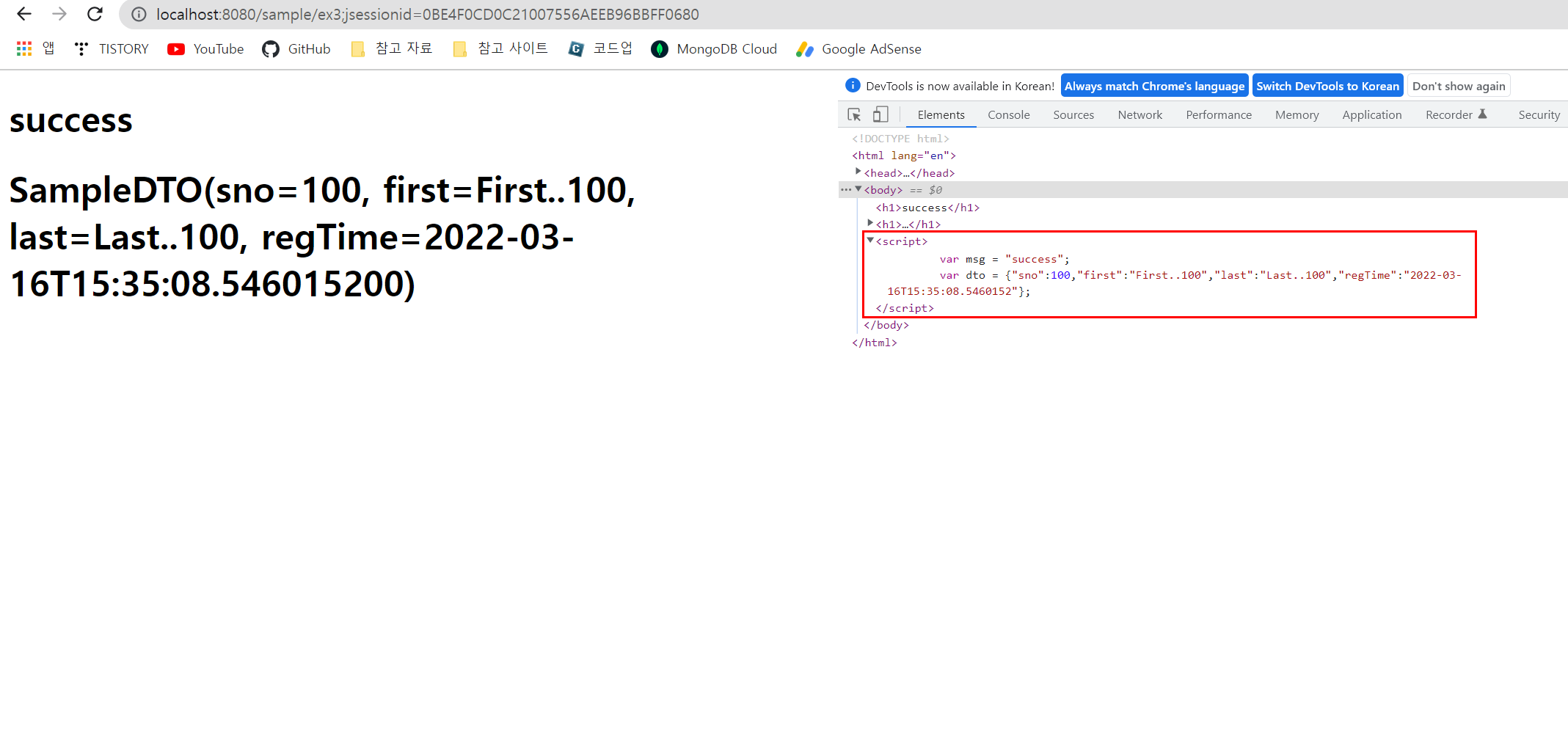This screenshot has width=1568, height=735.
Task: Select the <!DOCTYPE html> line
Action: tap(900, 139)
